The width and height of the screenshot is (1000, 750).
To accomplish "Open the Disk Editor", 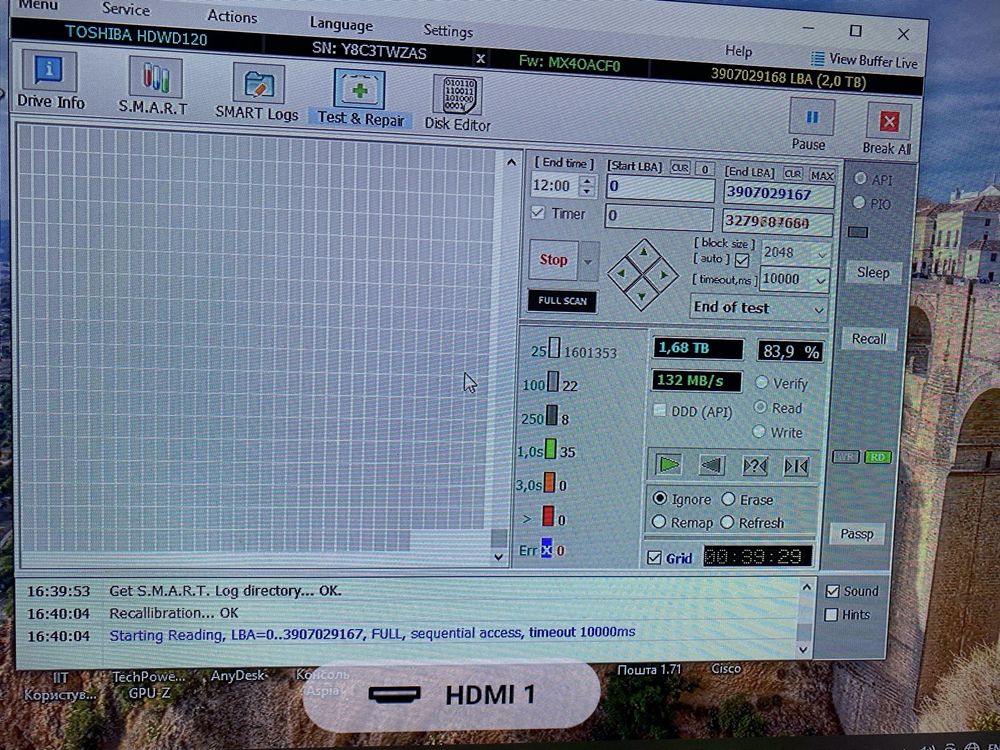I will point(457,103).
